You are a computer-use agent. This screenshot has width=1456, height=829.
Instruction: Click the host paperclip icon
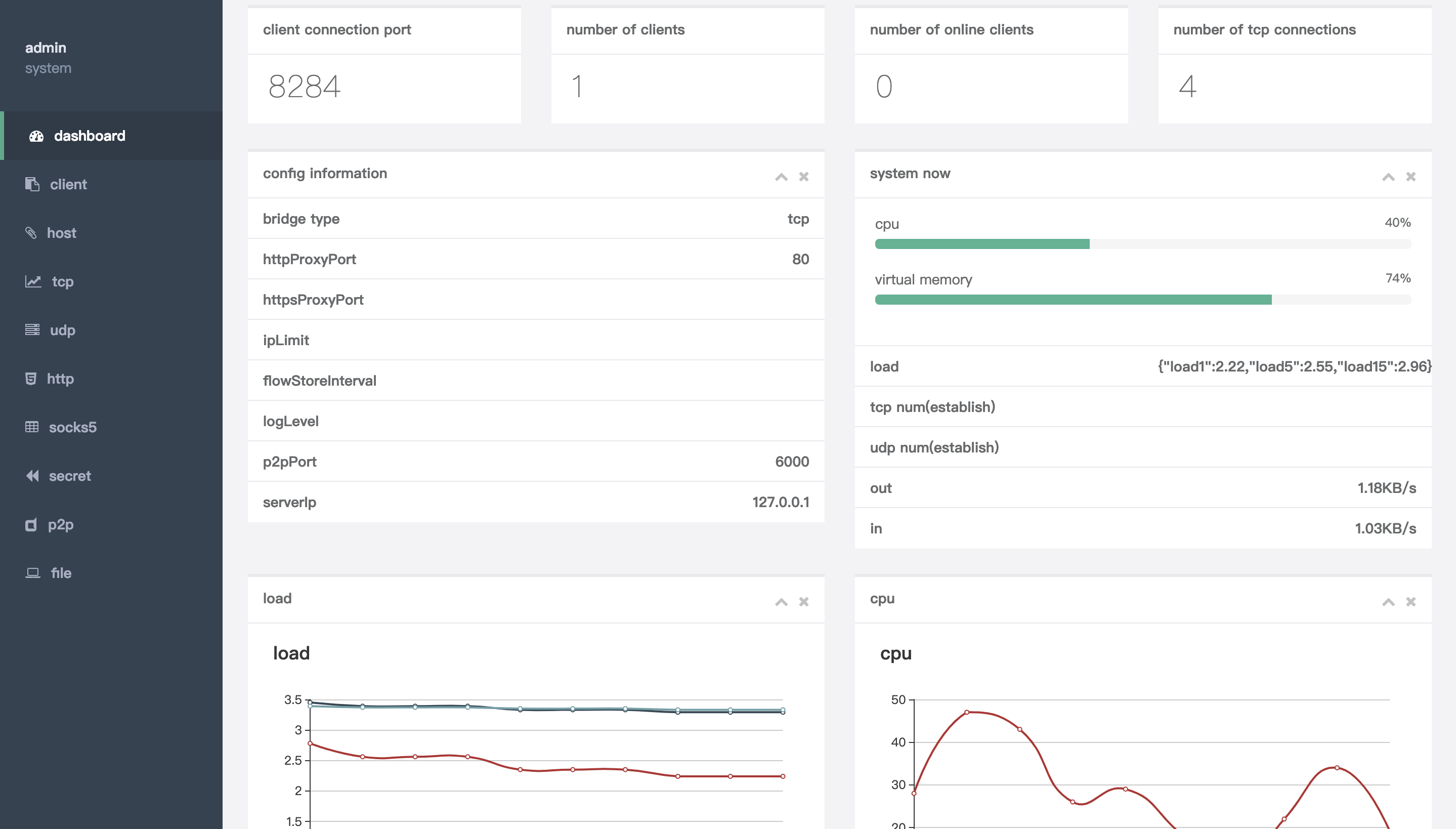[31, 233]
